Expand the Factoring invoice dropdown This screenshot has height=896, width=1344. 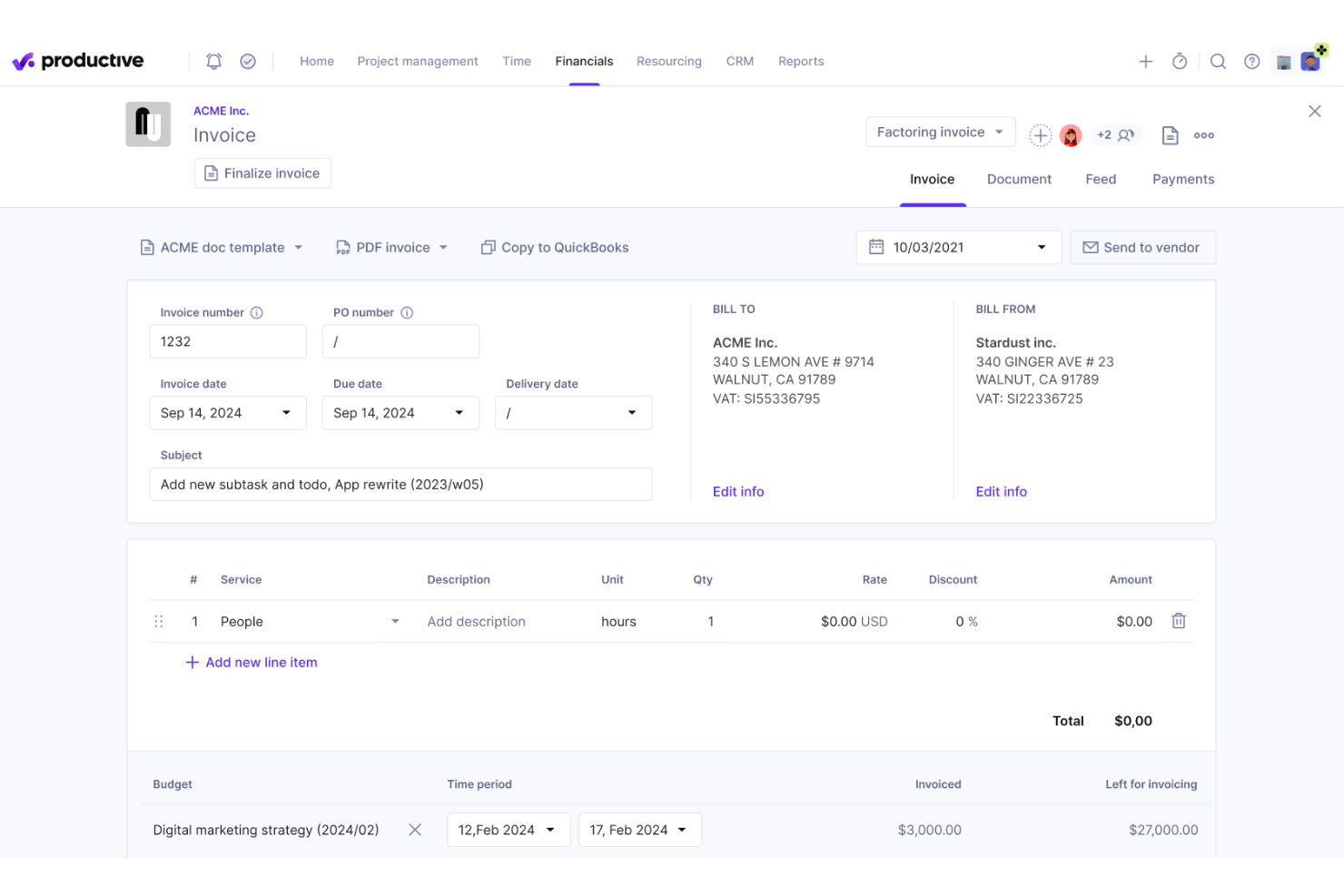[941, 133]
